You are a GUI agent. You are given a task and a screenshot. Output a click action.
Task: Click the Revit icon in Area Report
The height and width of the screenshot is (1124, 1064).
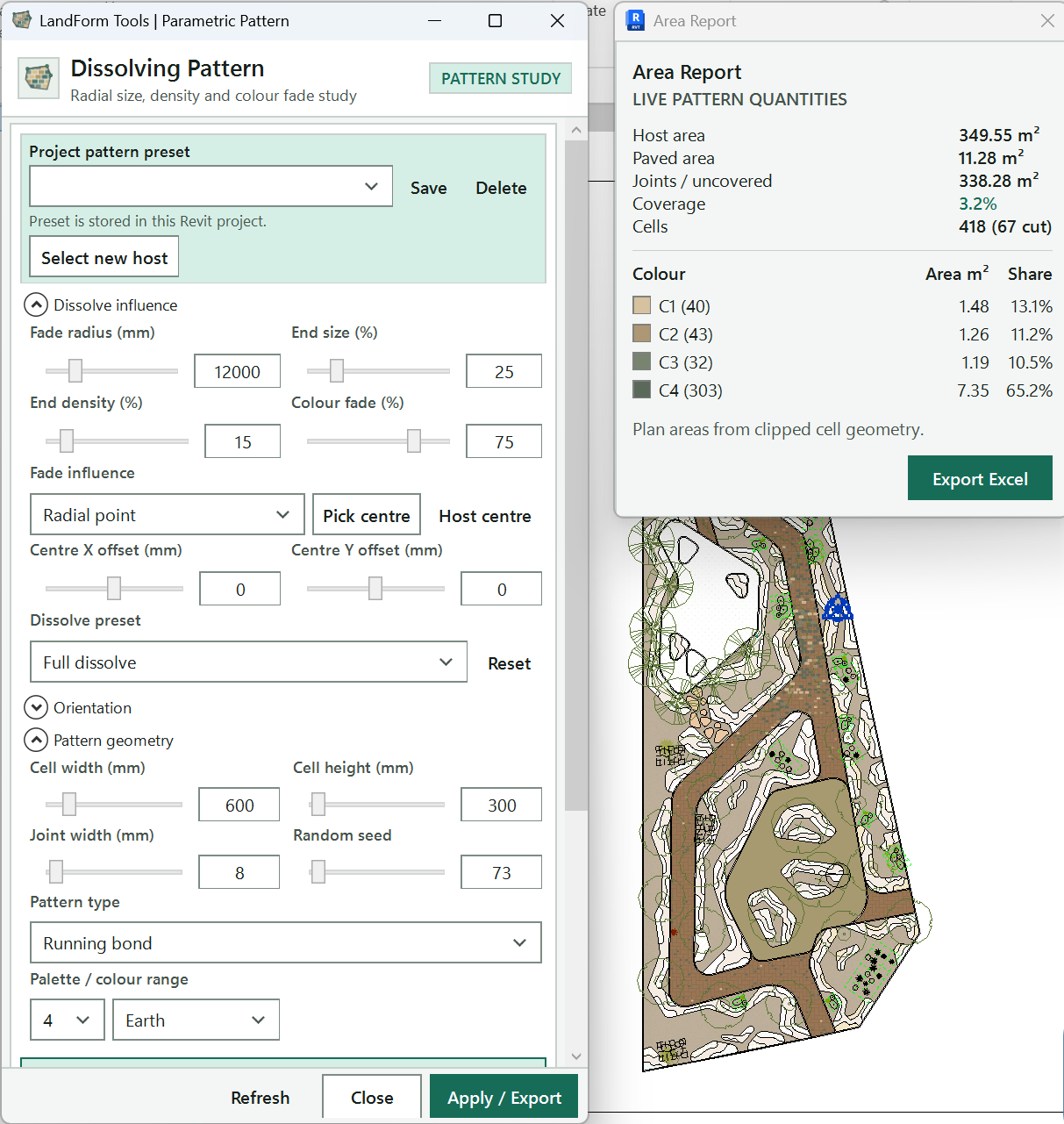[x=636, y=20]
